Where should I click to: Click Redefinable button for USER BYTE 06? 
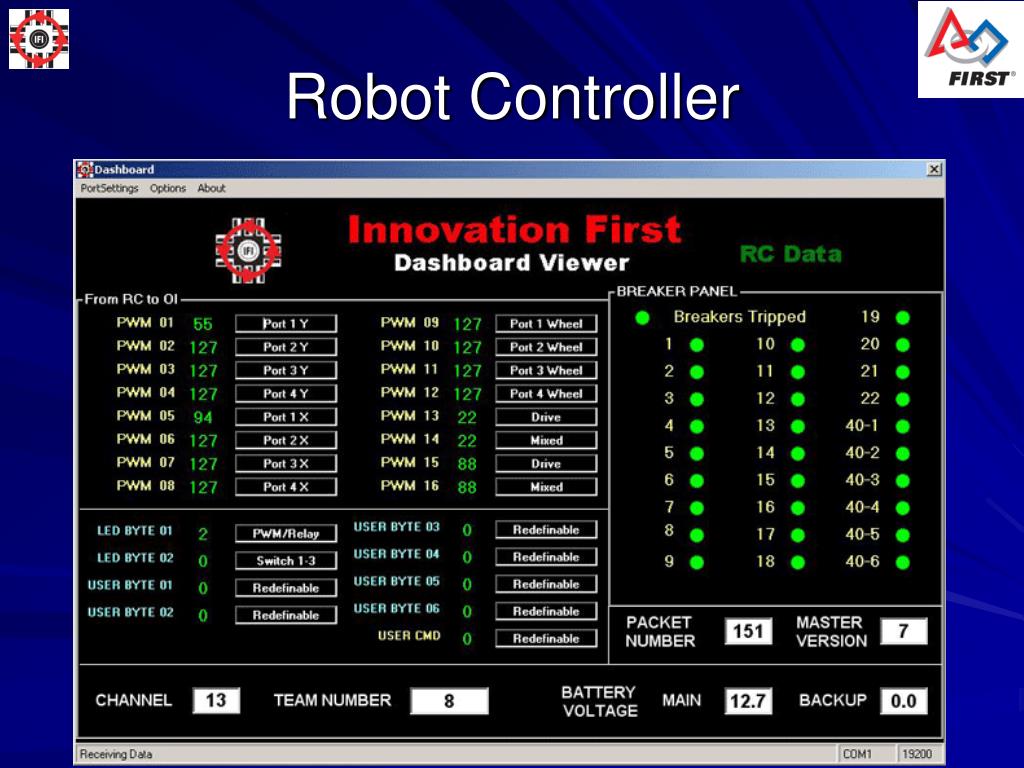point(546,611)
